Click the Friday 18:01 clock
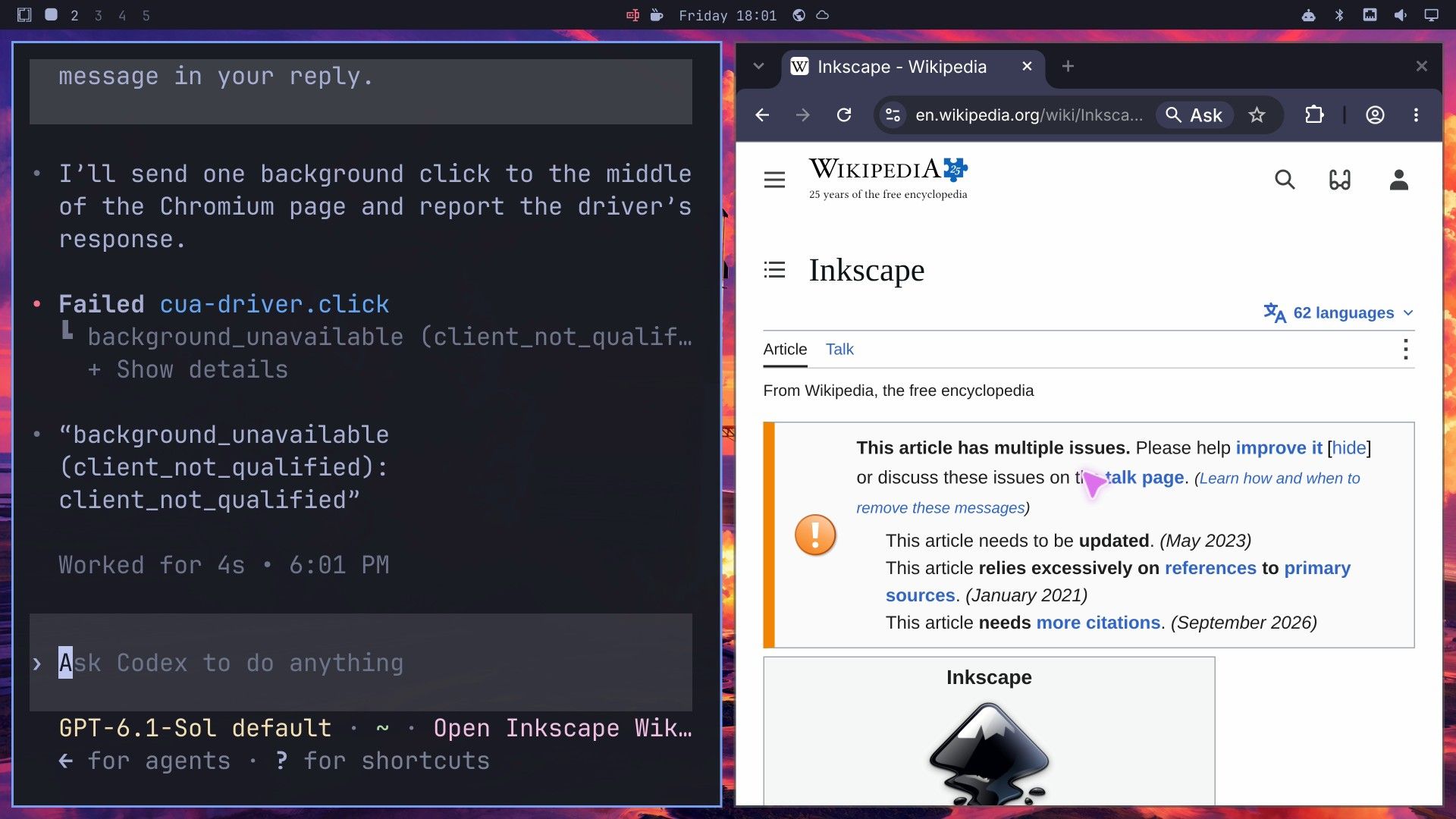Screen dimensions: 1456x819 coord(727,15)
